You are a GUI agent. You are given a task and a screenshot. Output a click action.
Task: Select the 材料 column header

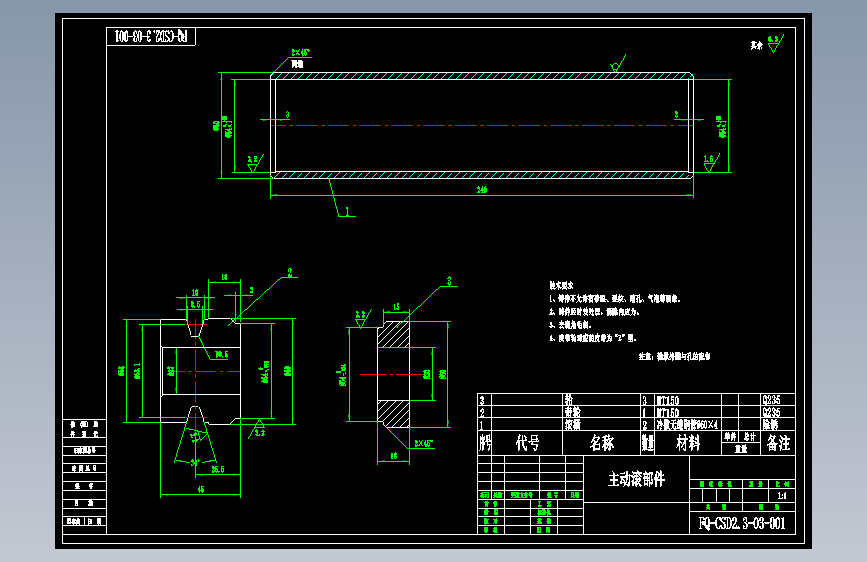coord(688,443)
